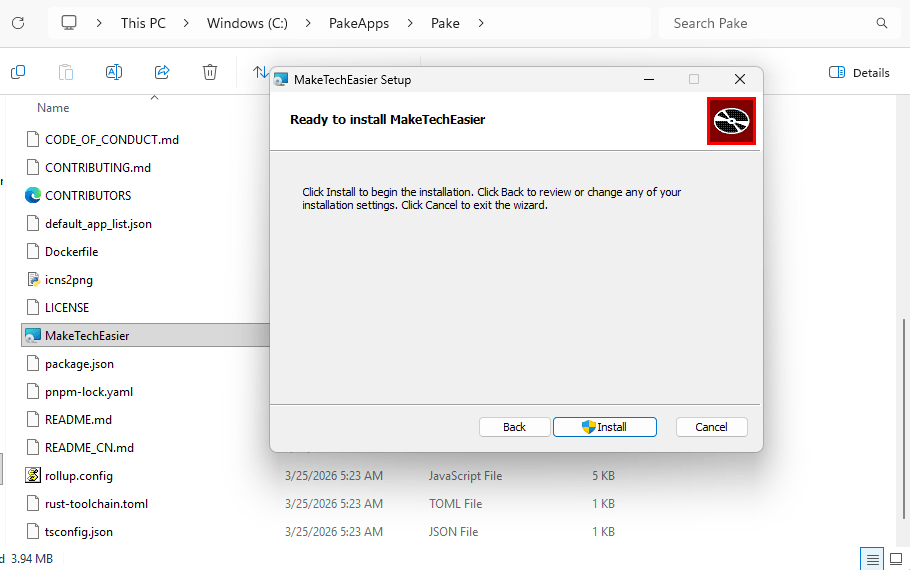Switch to the details list view icon

pos(872,559)
